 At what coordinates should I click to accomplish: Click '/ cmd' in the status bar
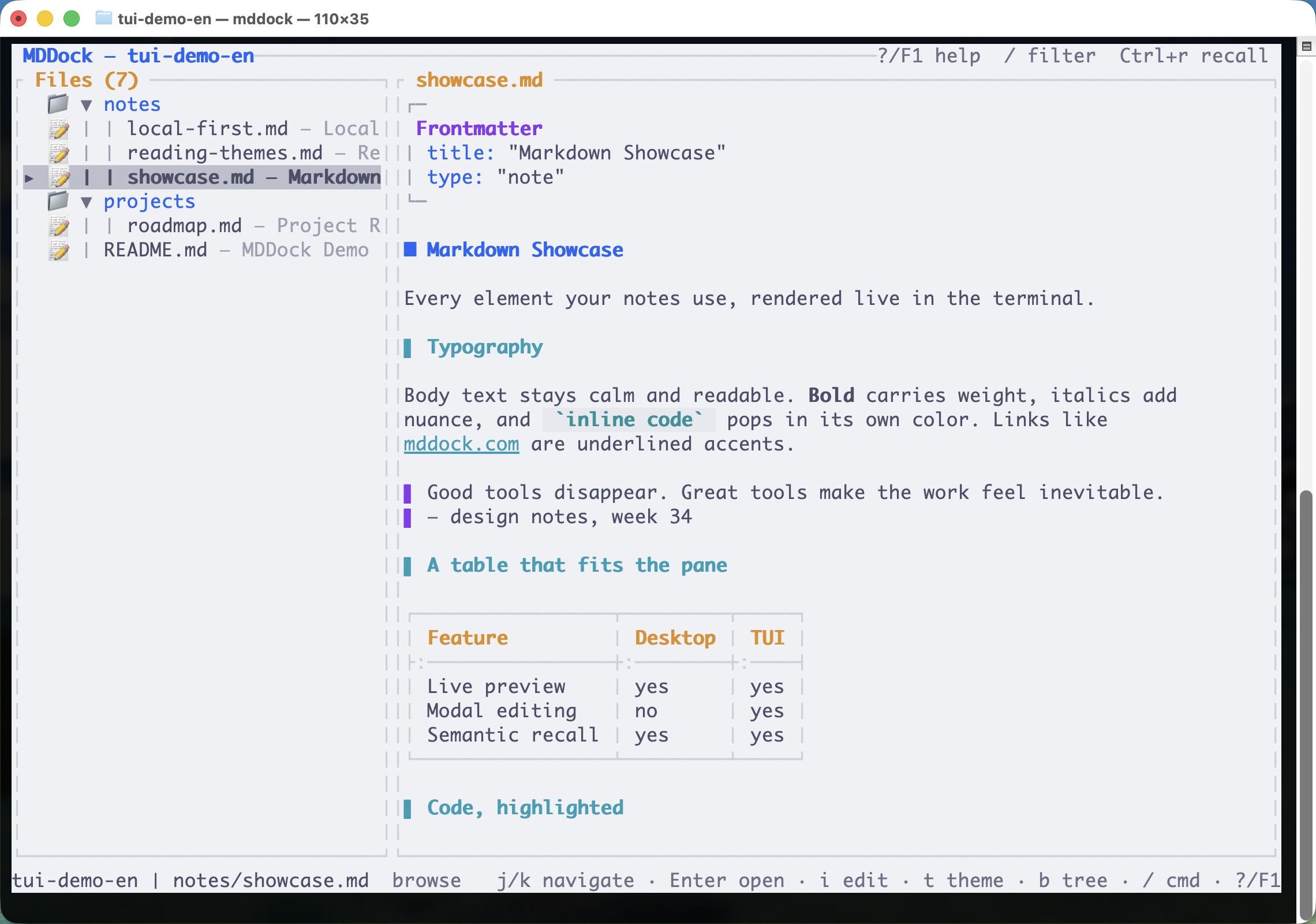1171,881
